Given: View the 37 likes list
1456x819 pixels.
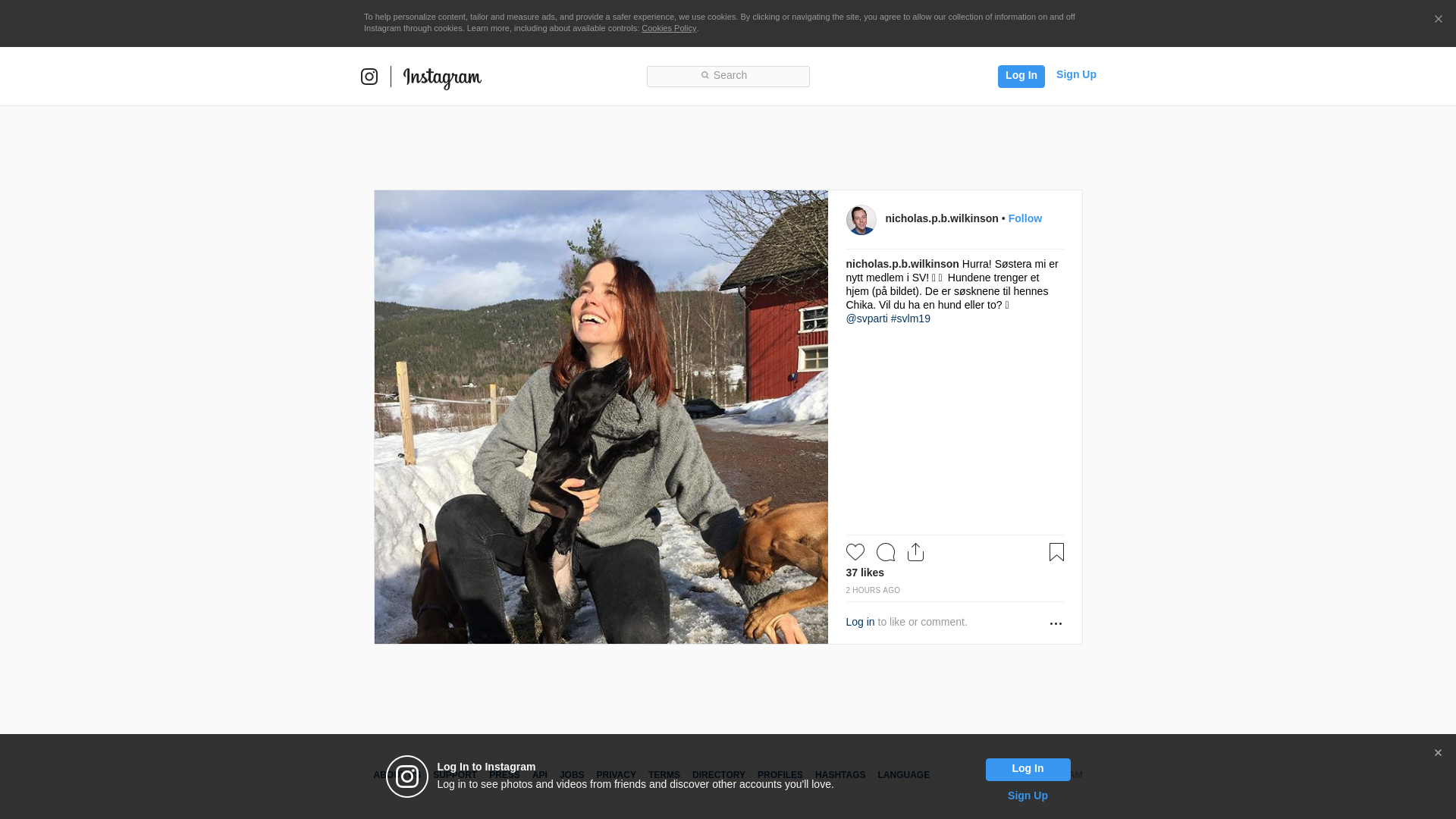Looking at the screenshot, I should [864, 573].
